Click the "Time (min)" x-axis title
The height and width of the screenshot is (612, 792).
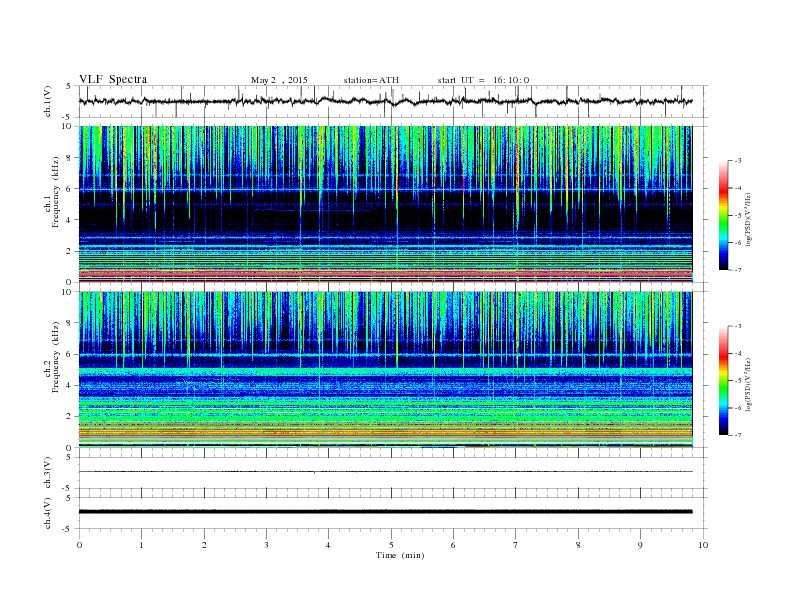click(400, 555)
